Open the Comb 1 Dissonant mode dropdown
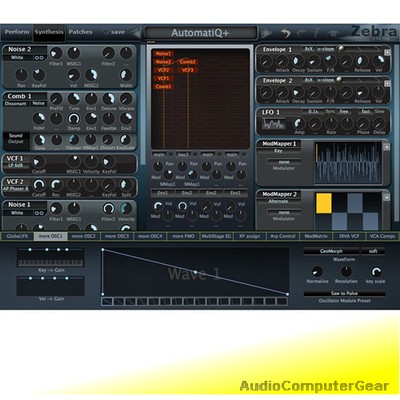This screenshot has width=400, height=400. click(16, 104)
